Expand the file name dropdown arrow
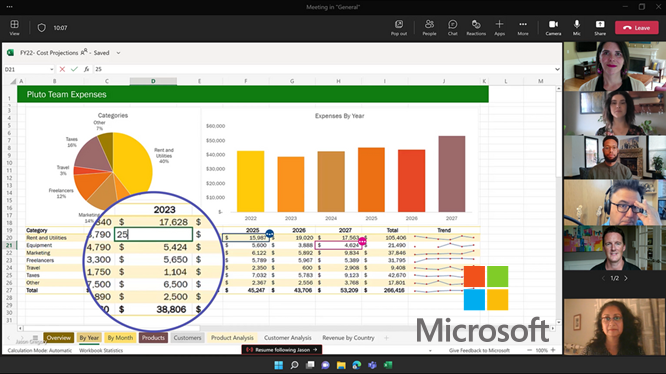Image resolution: width=666 pixels, height=374 pixels. pyautogui.click(x=119, y=53)
